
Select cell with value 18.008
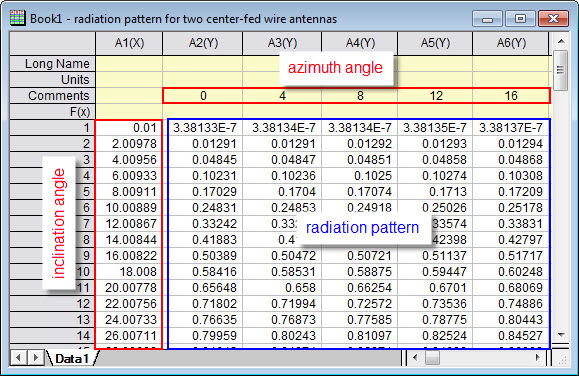click(x=129, y=272)
